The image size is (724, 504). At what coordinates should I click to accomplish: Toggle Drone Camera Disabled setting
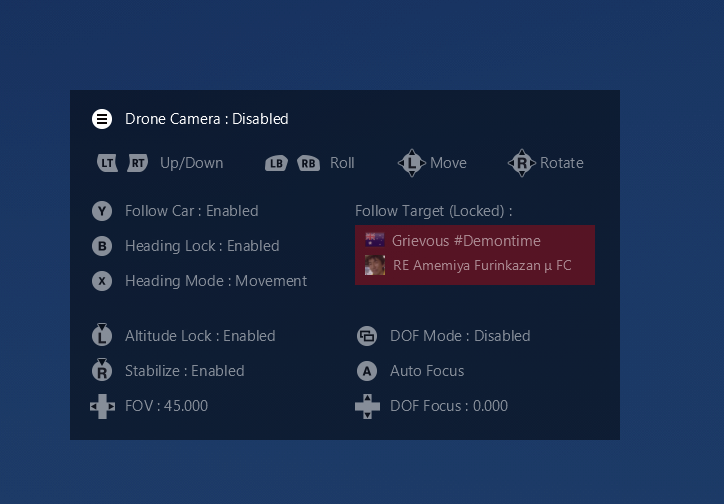pos(206,119)
